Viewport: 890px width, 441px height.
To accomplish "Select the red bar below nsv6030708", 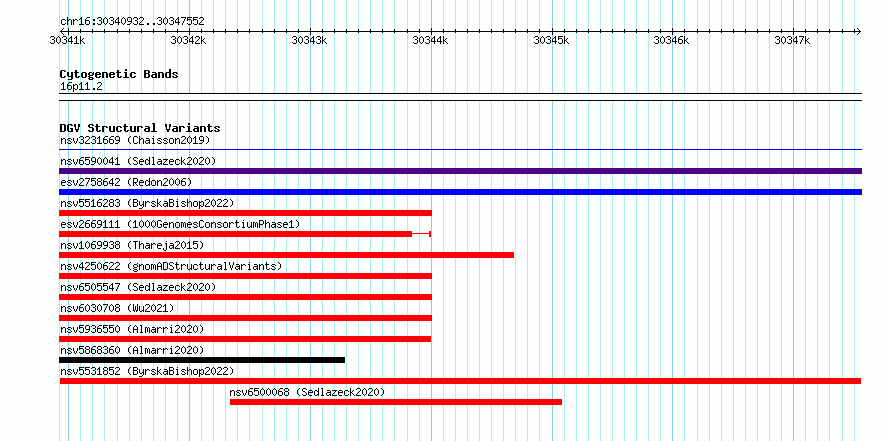I will tap(246, 318).
